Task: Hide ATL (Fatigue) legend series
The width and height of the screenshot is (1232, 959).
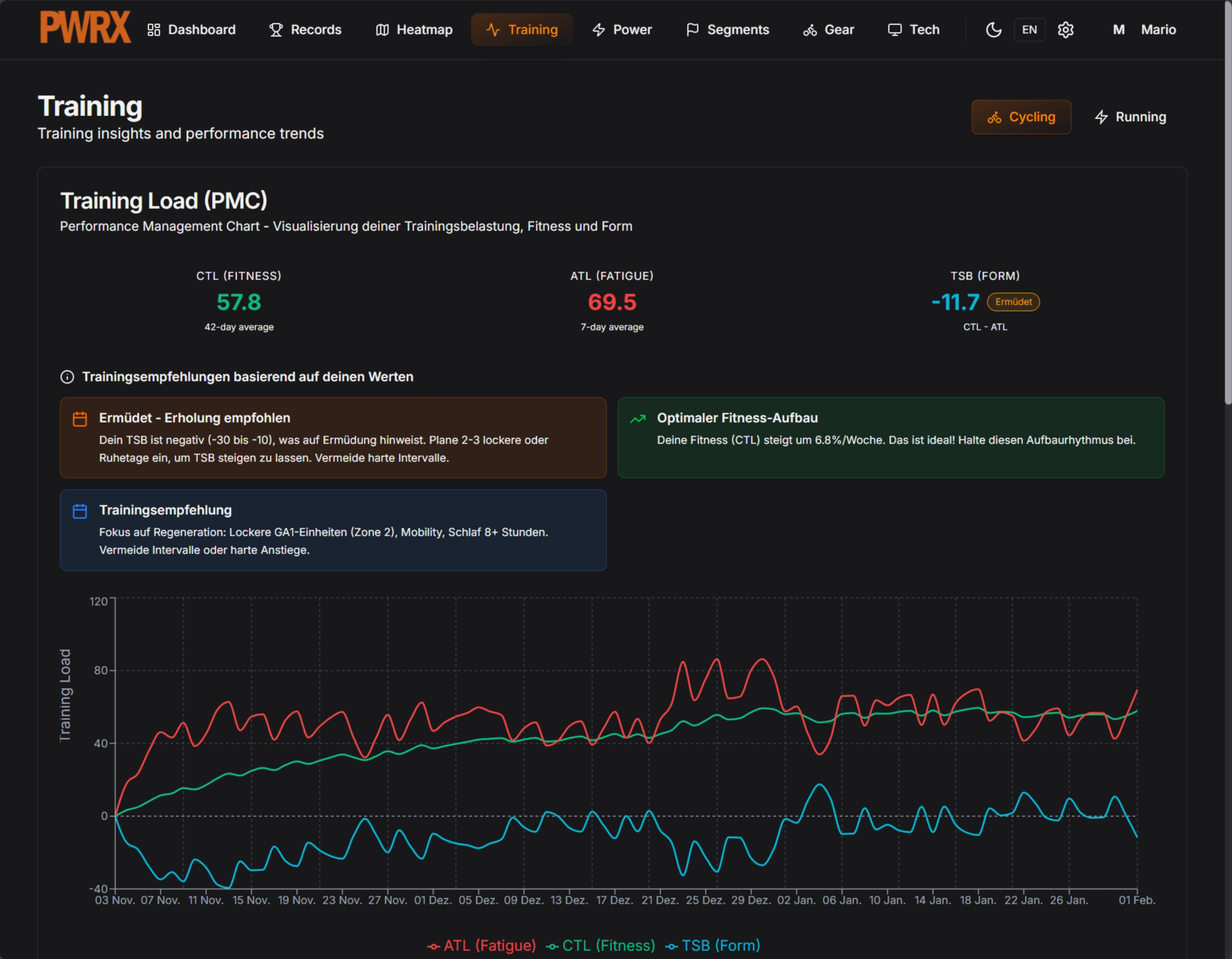Action: click(x=482, y=945)
